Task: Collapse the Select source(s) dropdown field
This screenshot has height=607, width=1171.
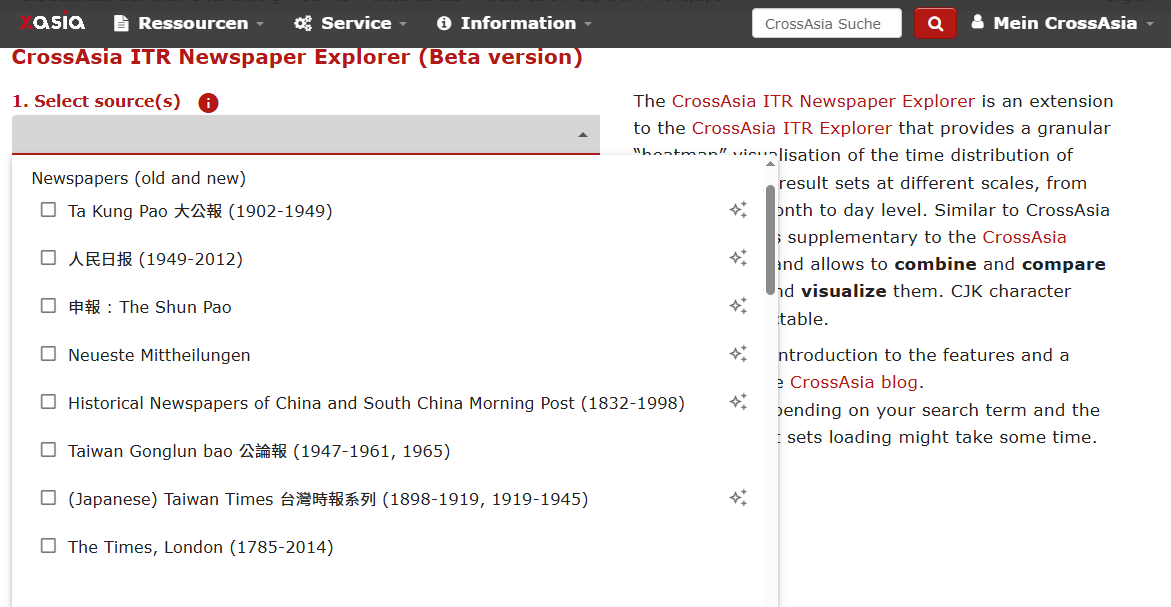Action: pos(583,135)
